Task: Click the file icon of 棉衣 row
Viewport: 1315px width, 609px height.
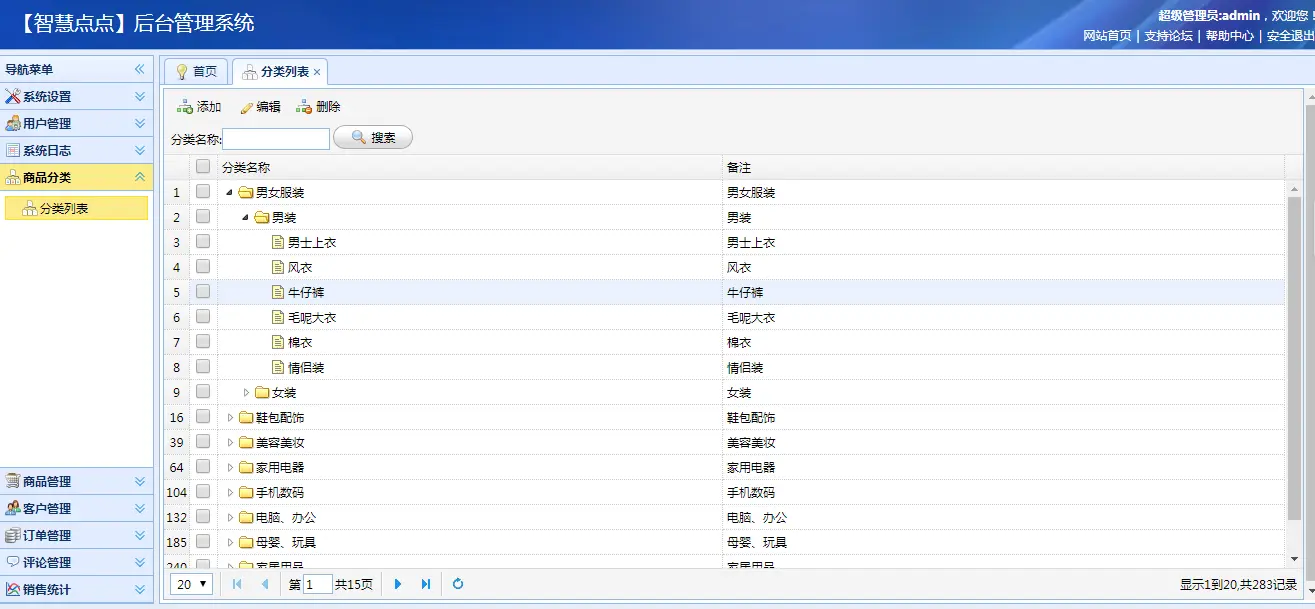Action: (x=278, y=342)
